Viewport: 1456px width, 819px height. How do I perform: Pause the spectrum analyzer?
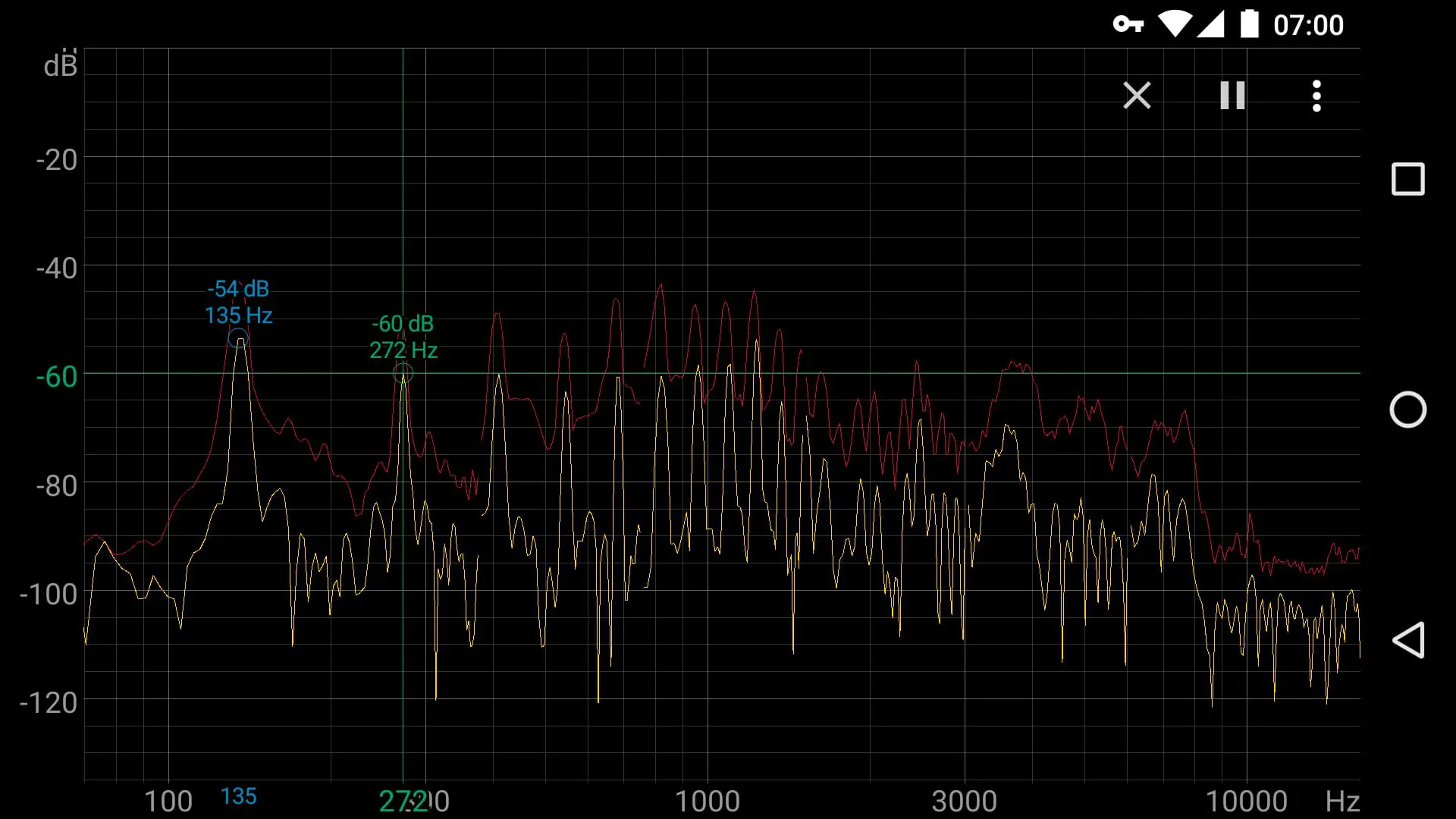click(x=1231, y=96)
